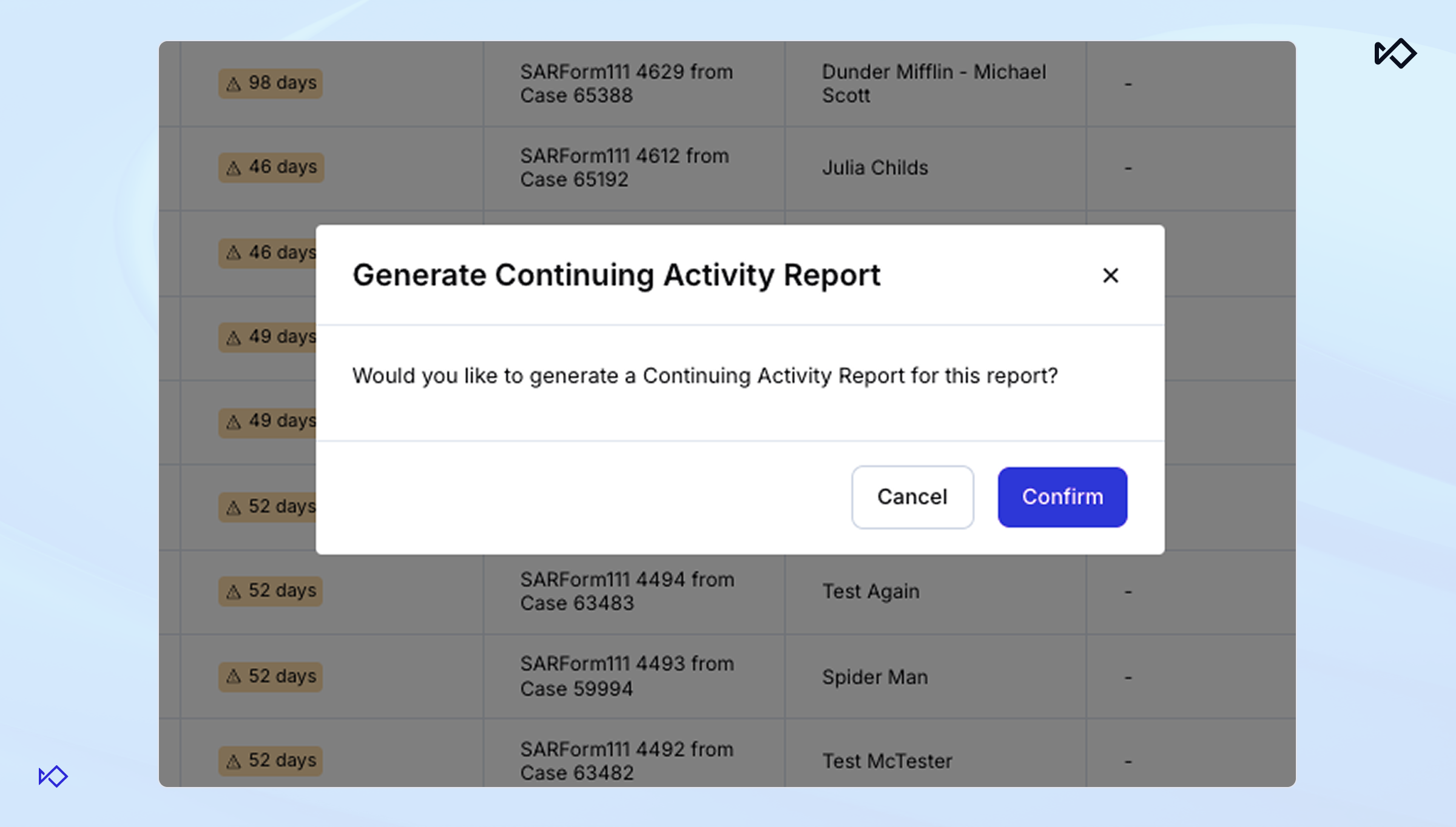This screenshot has height=827, width=1456.
Task: Open SARForm111 4493 from Case 59994
Action: click(627, 676)
